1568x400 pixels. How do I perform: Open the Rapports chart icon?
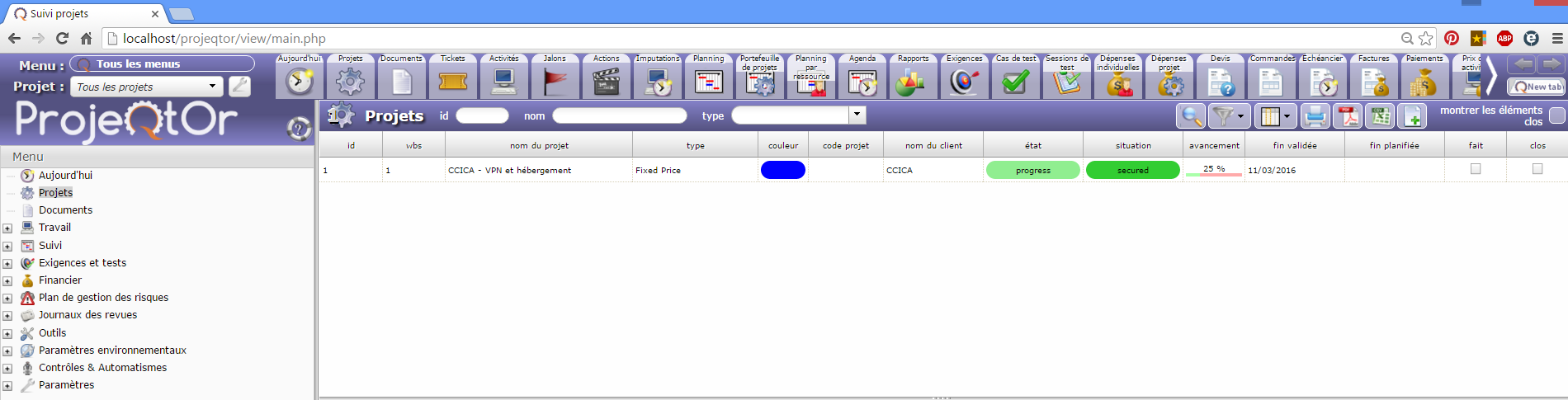pyautogui.click(x=910, y=82)
